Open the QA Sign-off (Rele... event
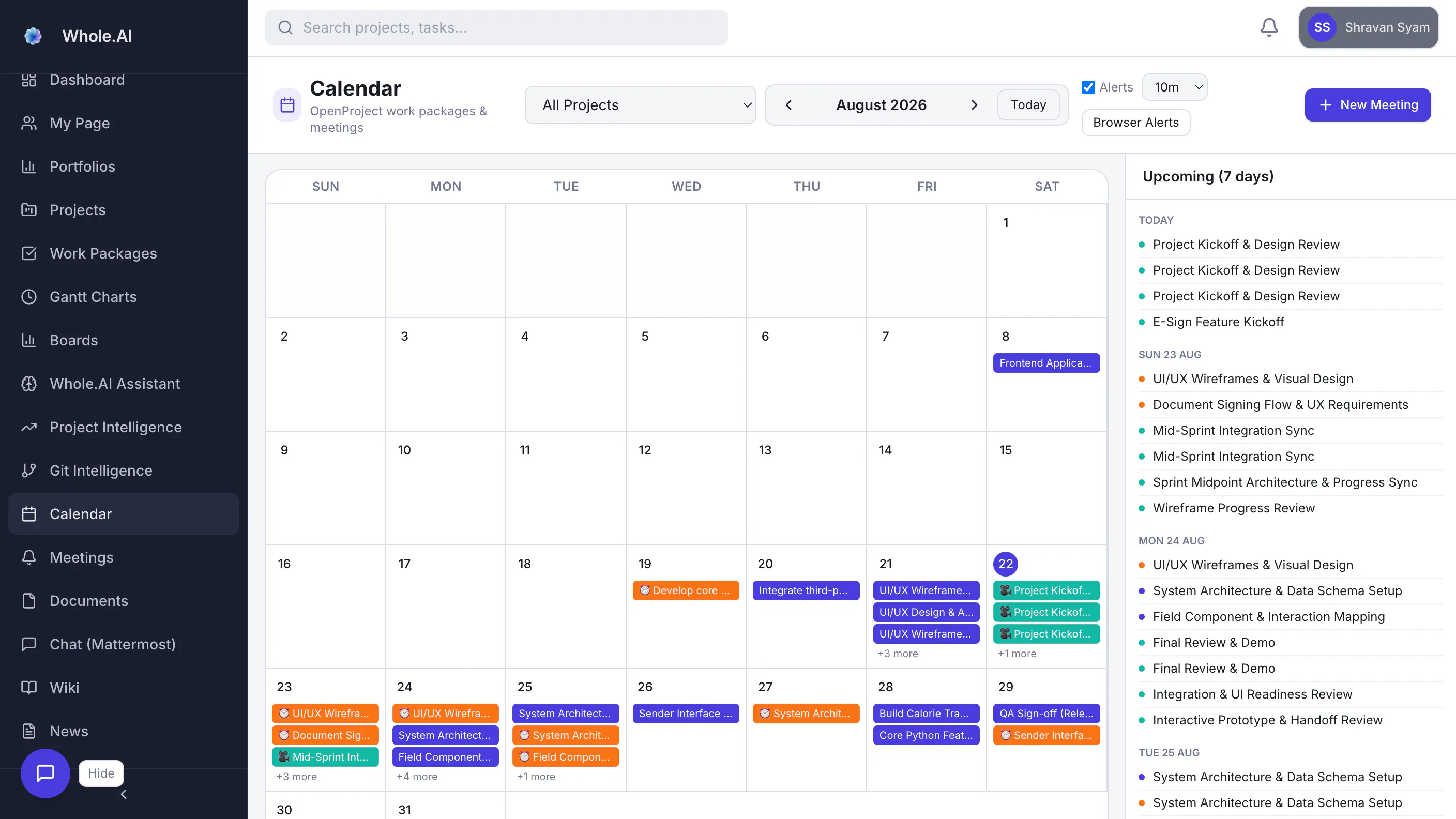 point(1047,714)
